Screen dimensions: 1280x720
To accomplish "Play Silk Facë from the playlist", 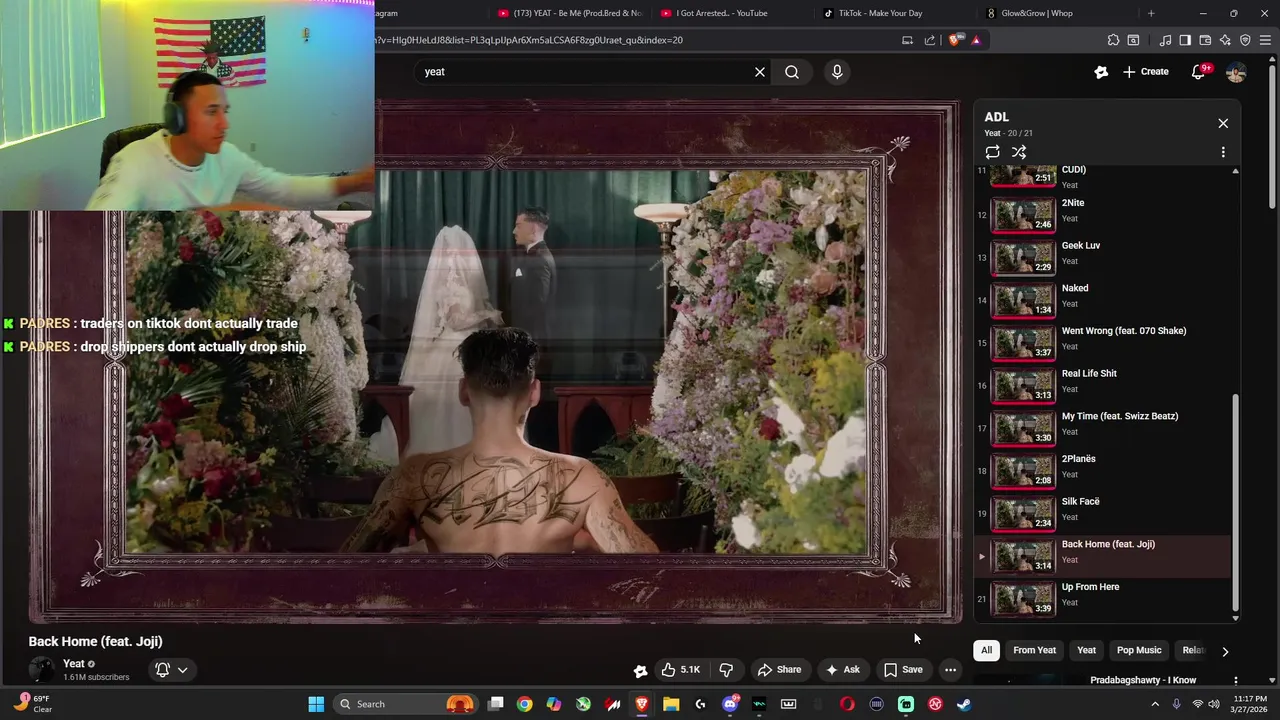I will [x=1105, y=514].
